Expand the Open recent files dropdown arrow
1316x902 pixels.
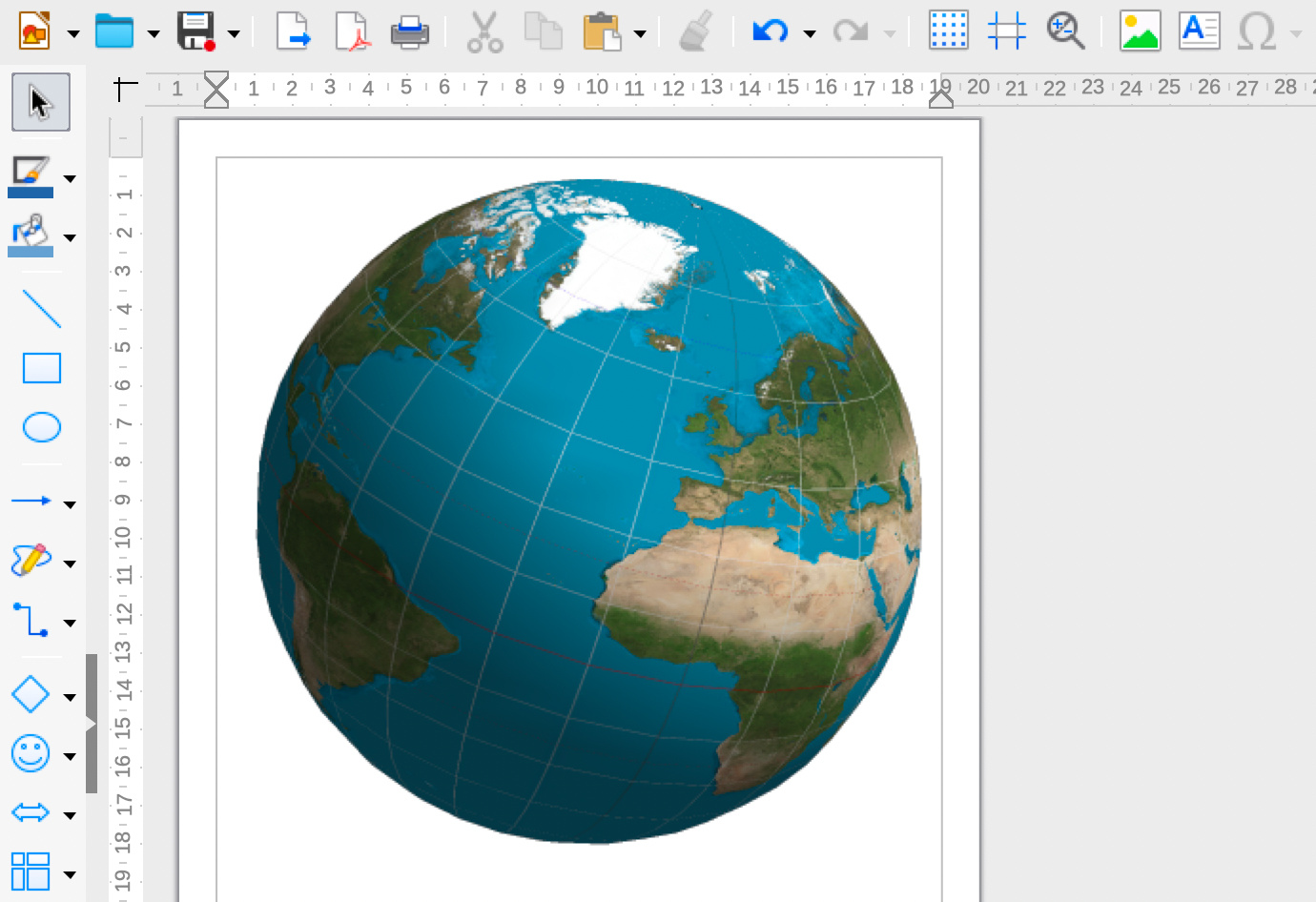(x=154, y=33)
